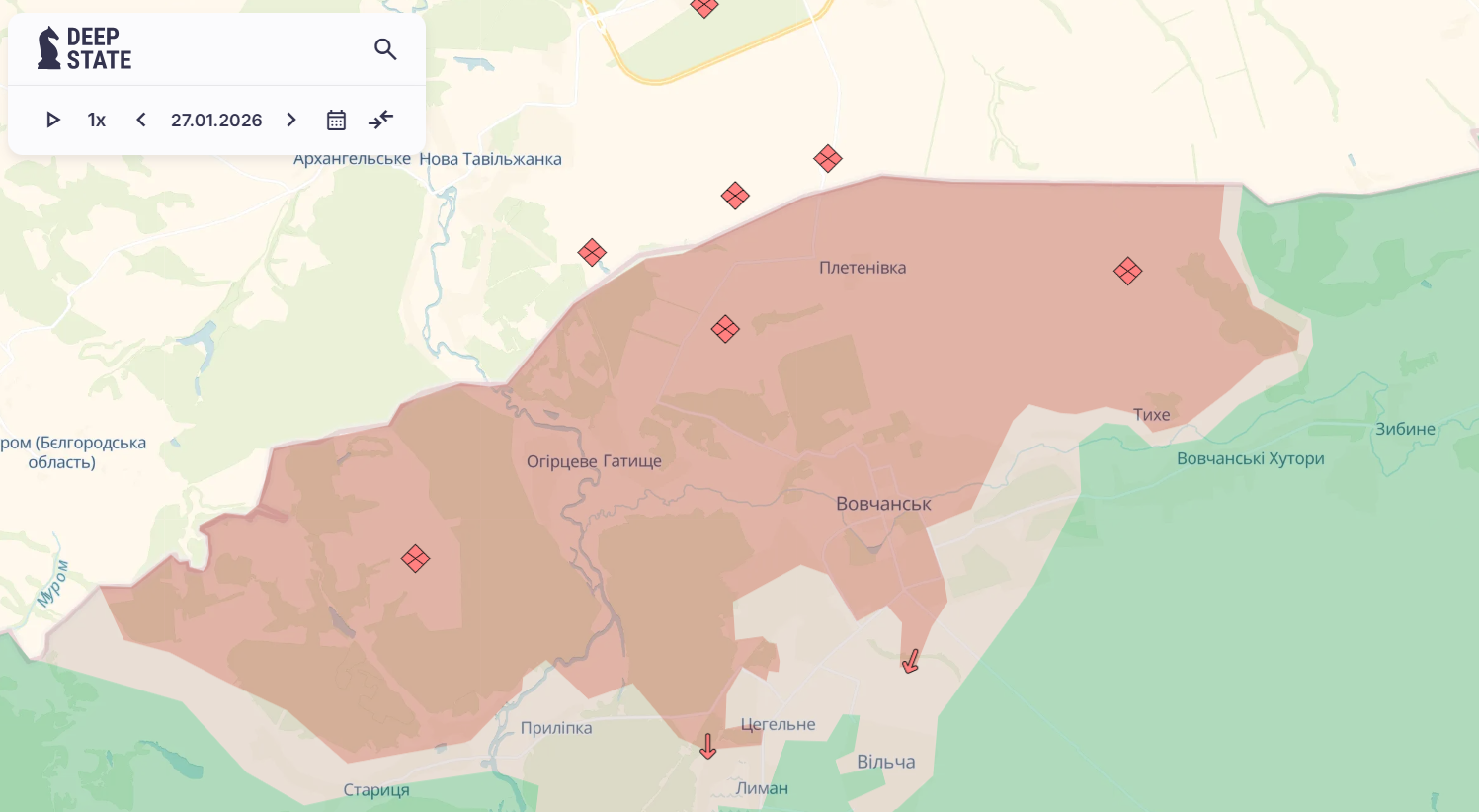Click the Стариця village label
Screen dimensions: 1479x812
(375, 790)
